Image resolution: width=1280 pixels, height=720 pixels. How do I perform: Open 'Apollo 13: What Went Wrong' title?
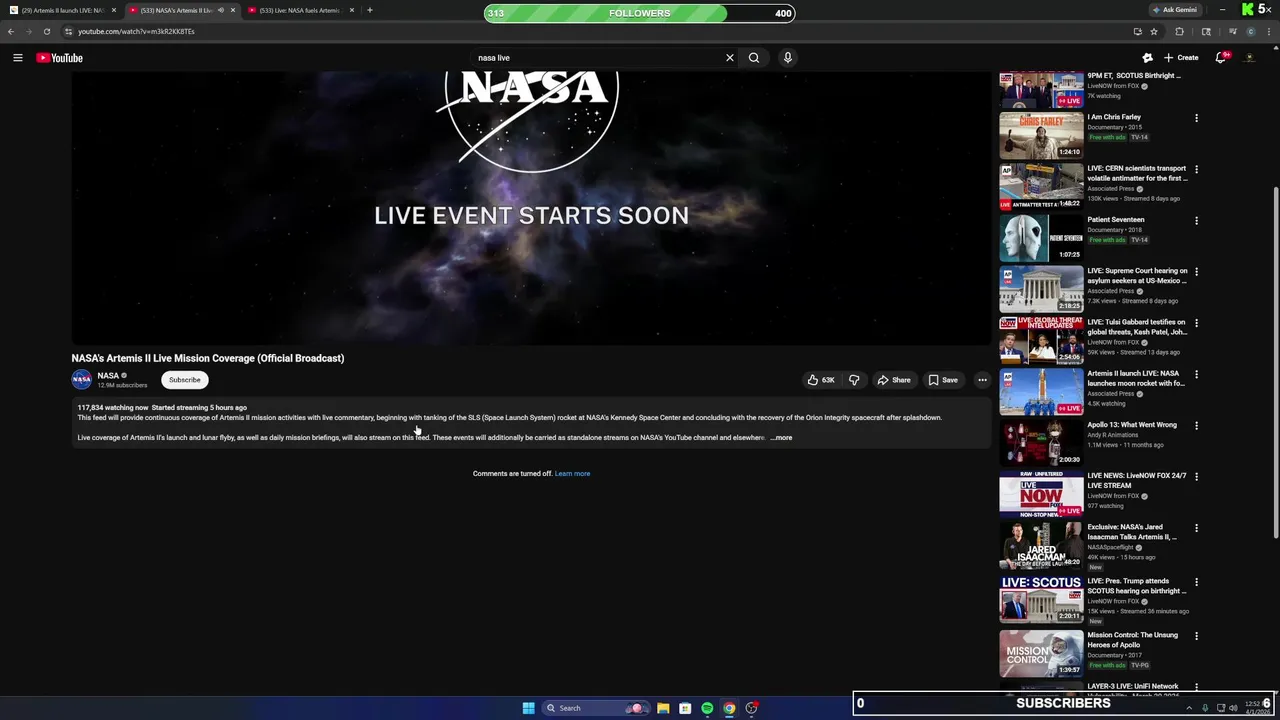(x=1132, y=425)
